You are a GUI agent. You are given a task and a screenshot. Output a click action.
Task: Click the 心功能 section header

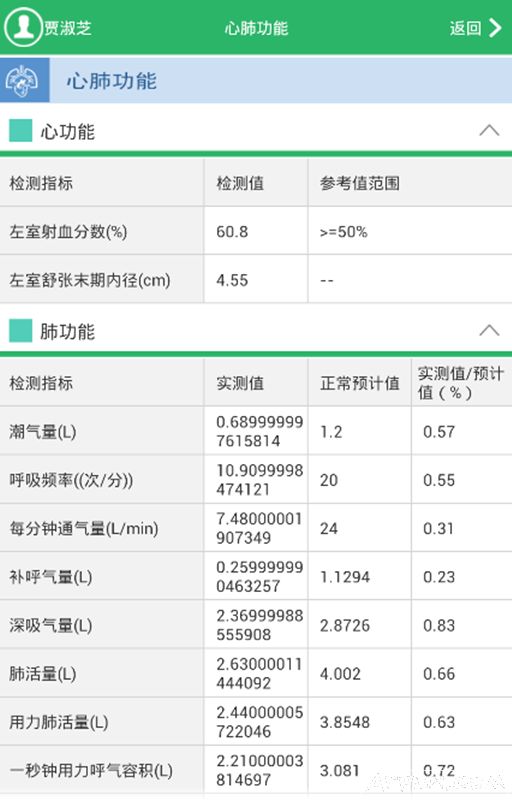256,131
